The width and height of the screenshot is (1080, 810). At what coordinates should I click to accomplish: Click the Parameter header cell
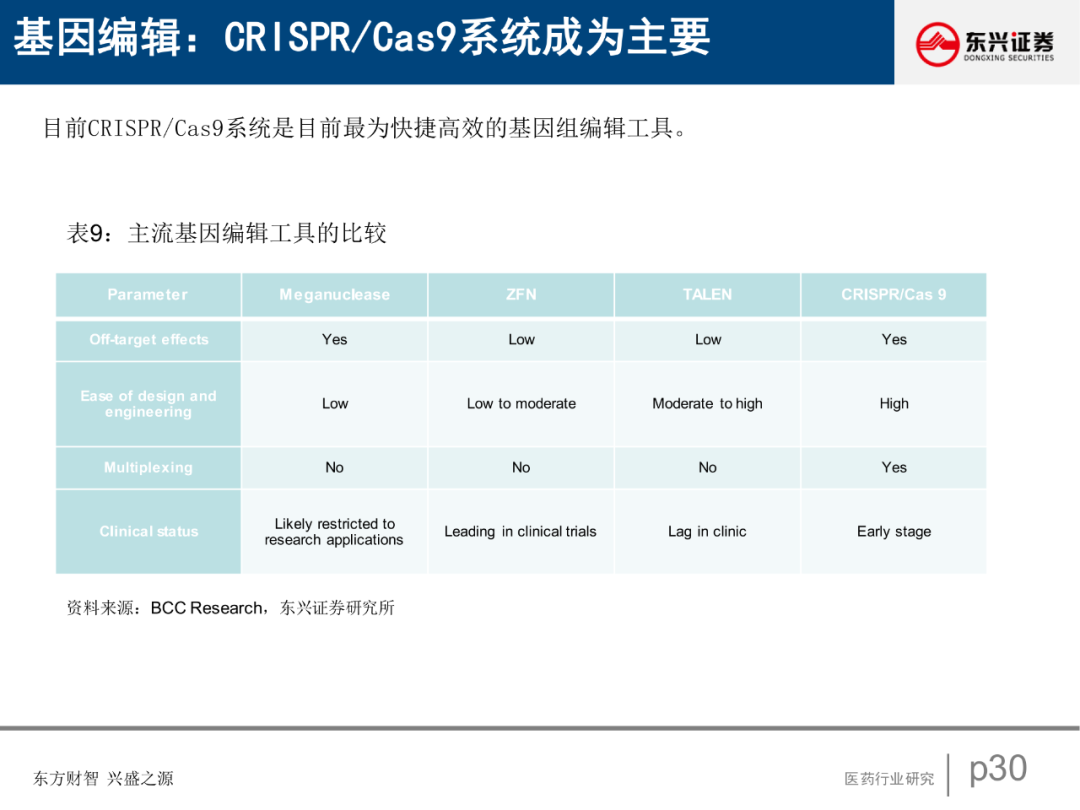pyautogui.click(x=148, y=295)
